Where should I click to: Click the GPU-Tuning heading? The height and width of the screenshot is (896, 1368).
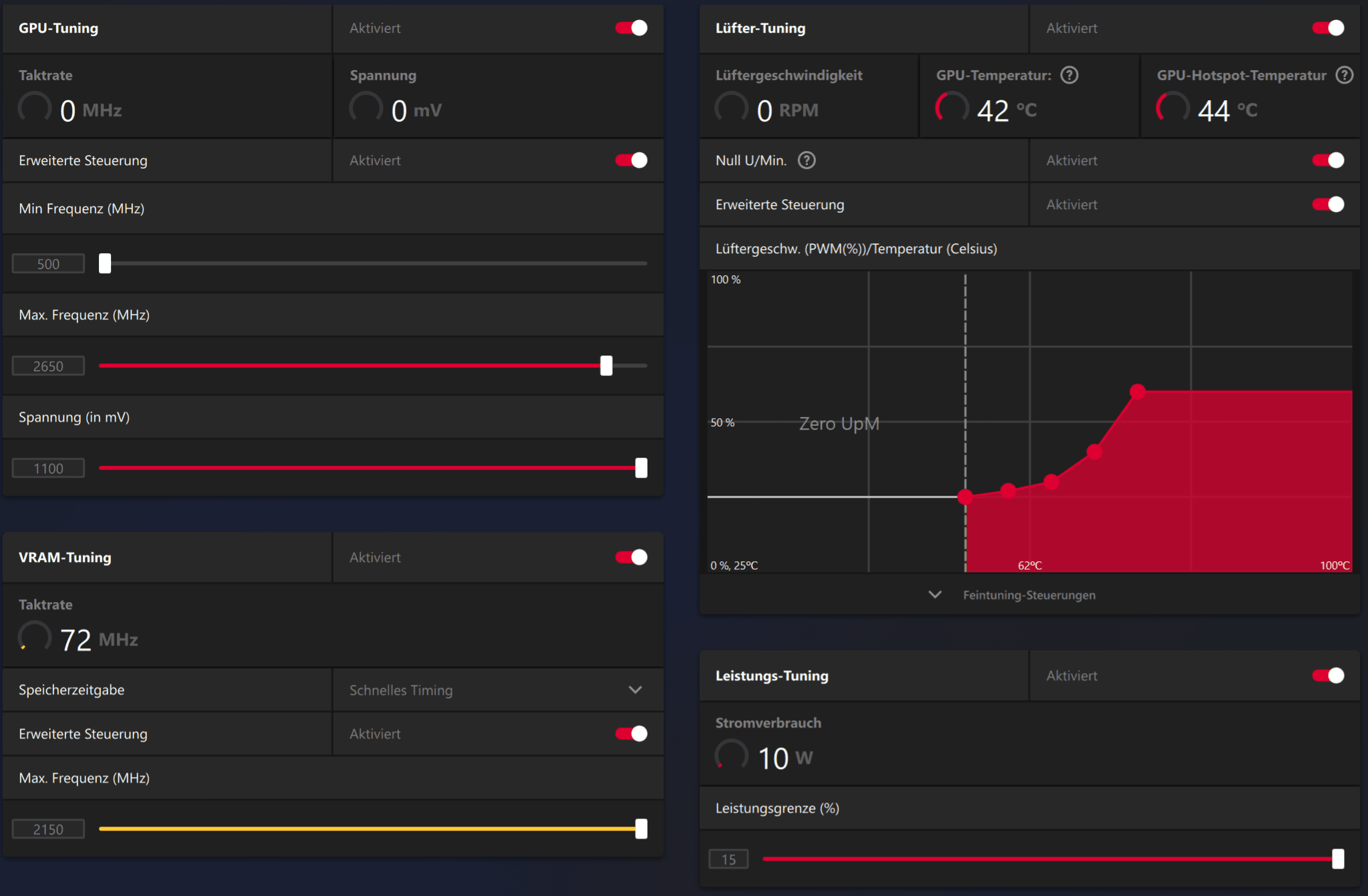pyautogui.click(x=59, y=28)
